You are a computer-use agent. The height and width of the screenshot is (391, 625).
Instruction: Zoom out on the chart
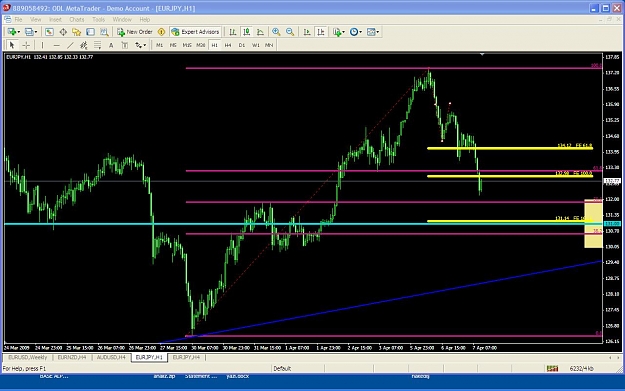click(290, 32)
